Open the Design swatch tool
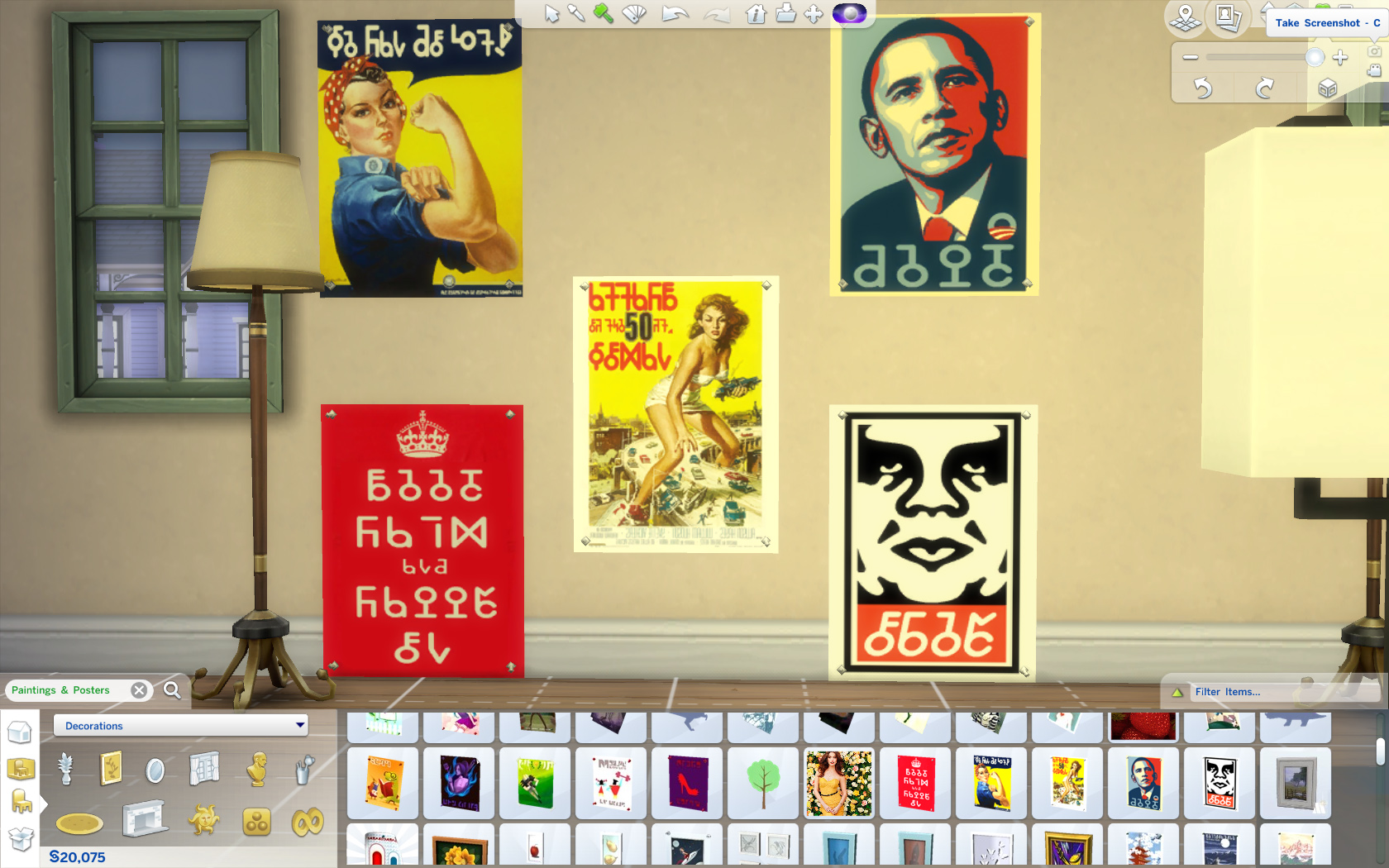The image size is (1389, 868). click(634, 14)
